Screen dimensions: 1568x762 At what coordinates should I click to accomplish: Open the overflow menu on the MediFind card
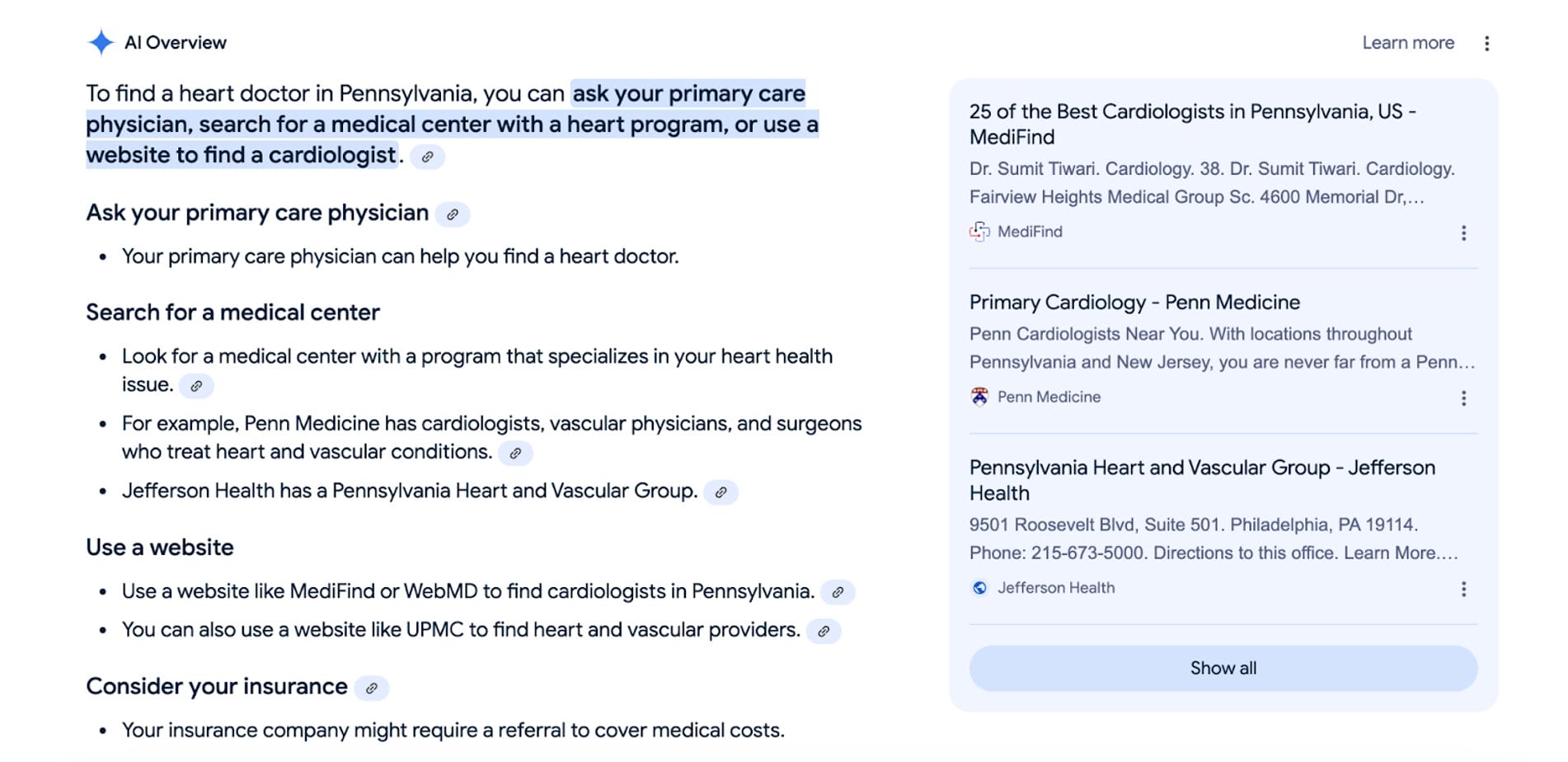[x=1463, y=233]
